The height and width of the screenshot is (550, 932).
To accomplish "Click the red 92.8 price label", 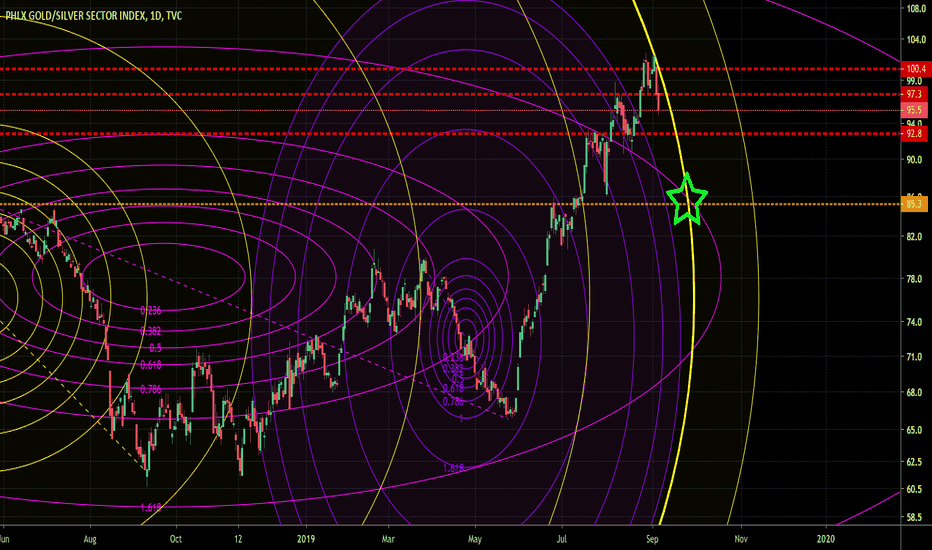I will tap(915, 134).
